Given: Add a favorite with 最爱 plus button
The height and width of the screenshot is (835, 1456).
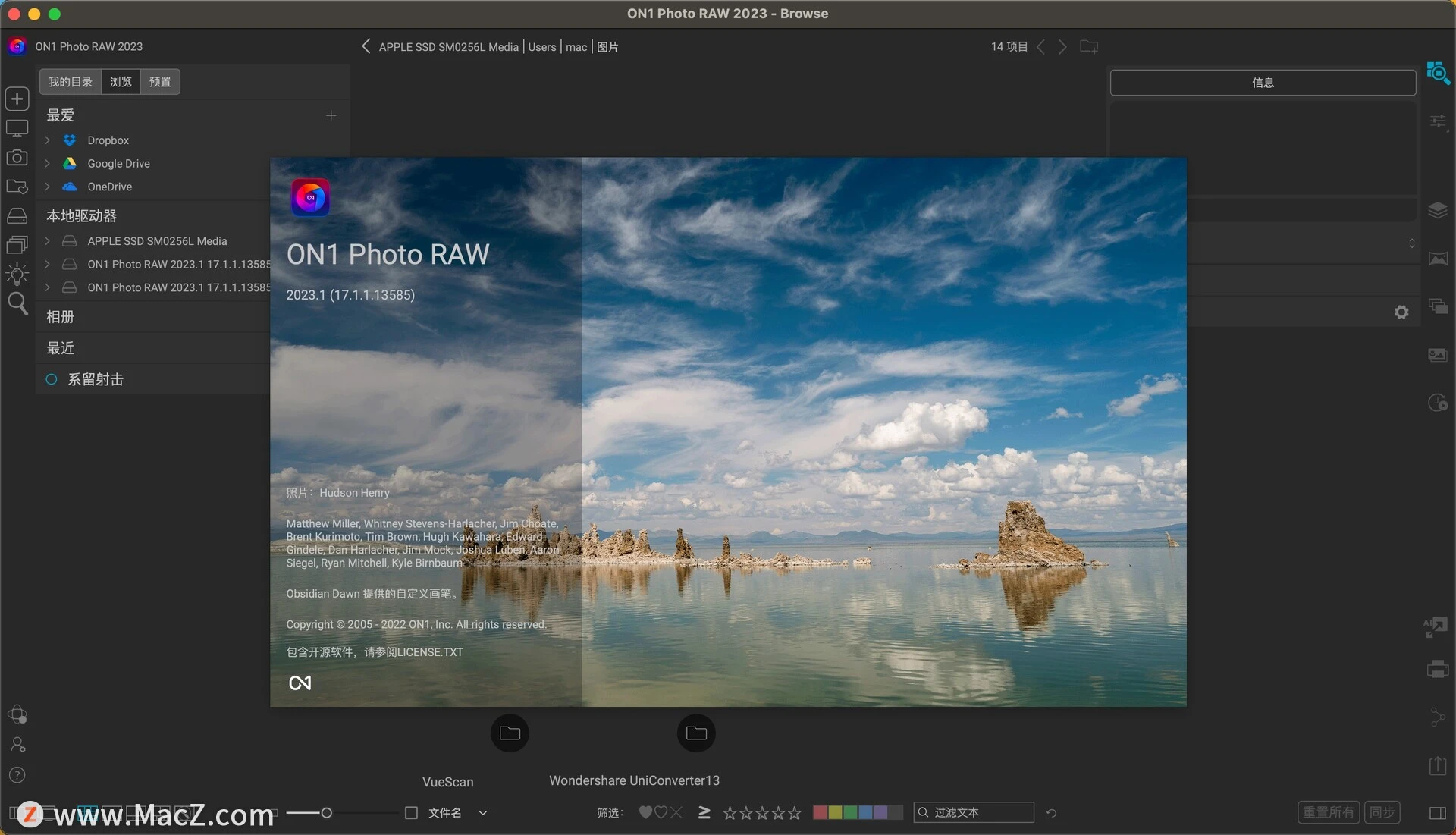Looking at the screenshot, I should 331,115.
